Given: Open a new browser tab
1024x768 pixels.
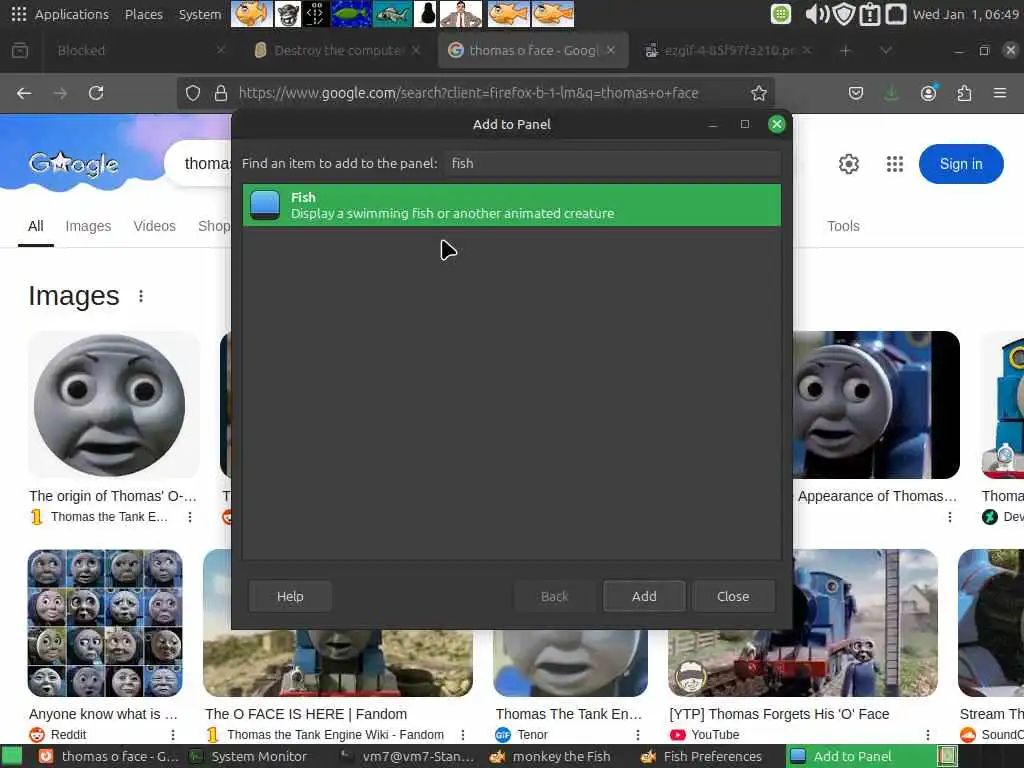Looking at the screenshot, I should 845,50.
